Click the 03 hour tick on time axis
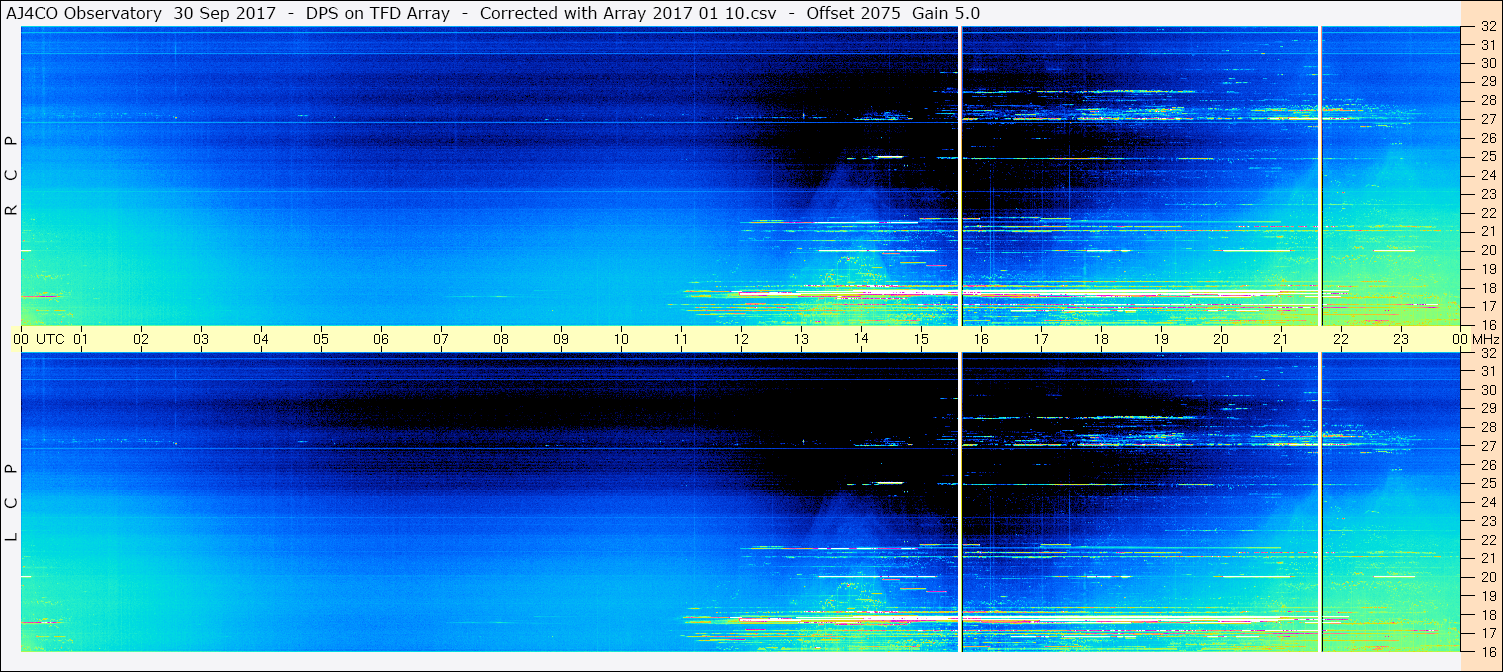 [201, 339]
